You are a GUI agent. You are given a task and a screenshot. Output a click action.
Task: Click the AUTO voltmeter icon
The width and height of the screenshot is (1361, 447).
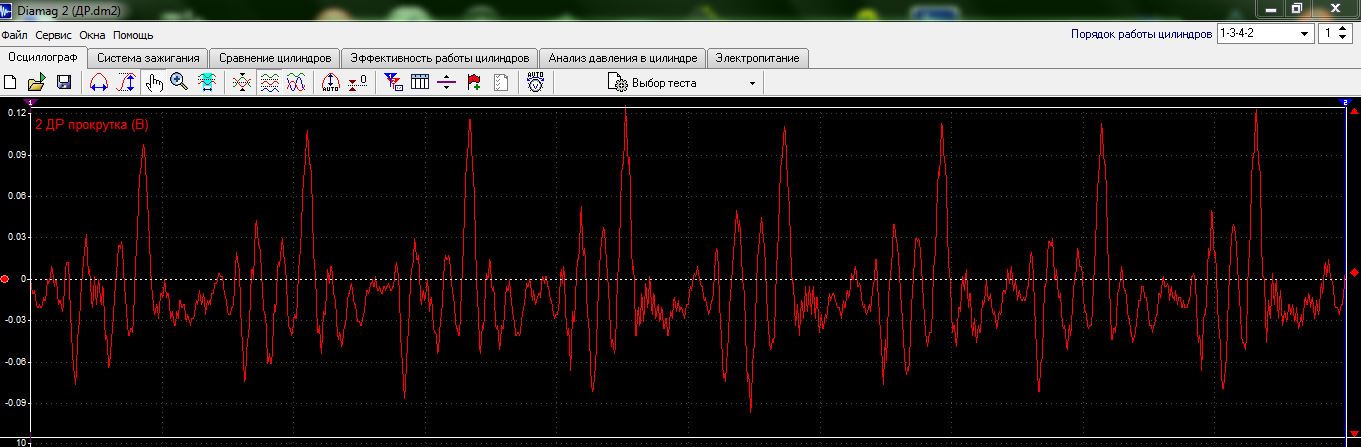[x=536, y=83]
